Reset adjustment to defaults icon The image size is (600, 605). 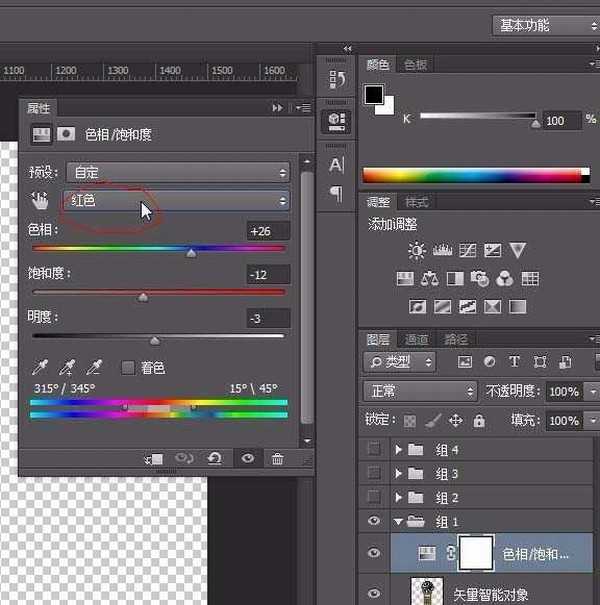(x=214, y=459)
